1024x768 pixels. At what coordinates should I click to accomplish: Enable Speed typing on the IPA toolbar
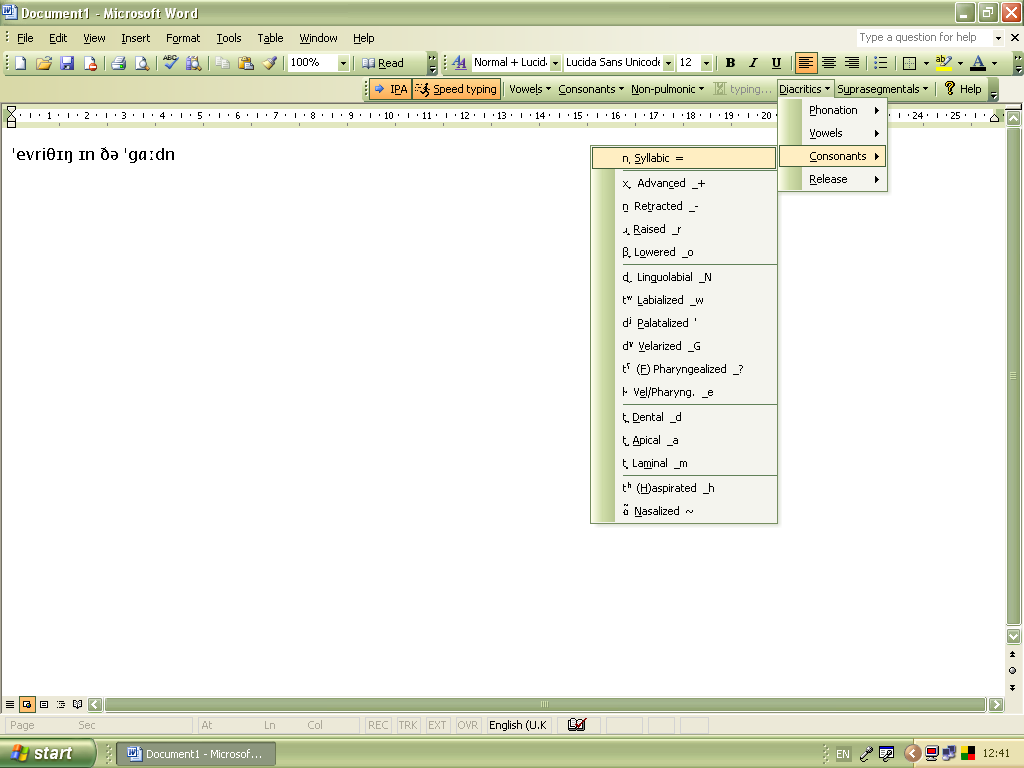pyautogui.click(x=456, y=88)
